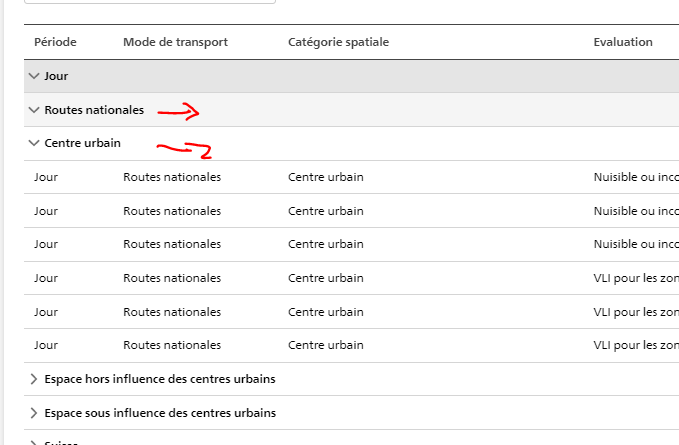Click the Espace hors influence des centres urbains label
The width and height of the screenshot is (679, 445).
pos(160,379)
